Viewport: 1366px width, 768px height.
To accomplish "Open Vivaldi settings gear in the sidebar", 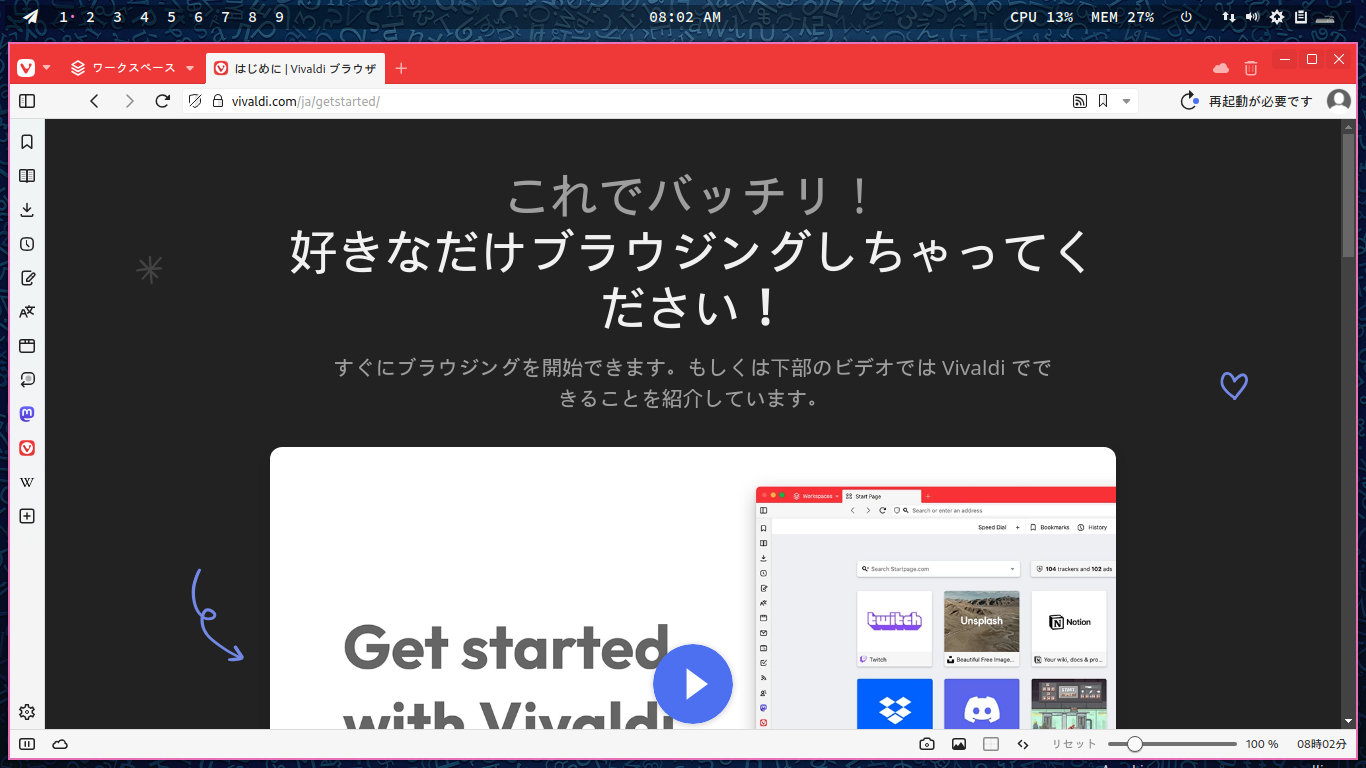I will click(27, 712).
